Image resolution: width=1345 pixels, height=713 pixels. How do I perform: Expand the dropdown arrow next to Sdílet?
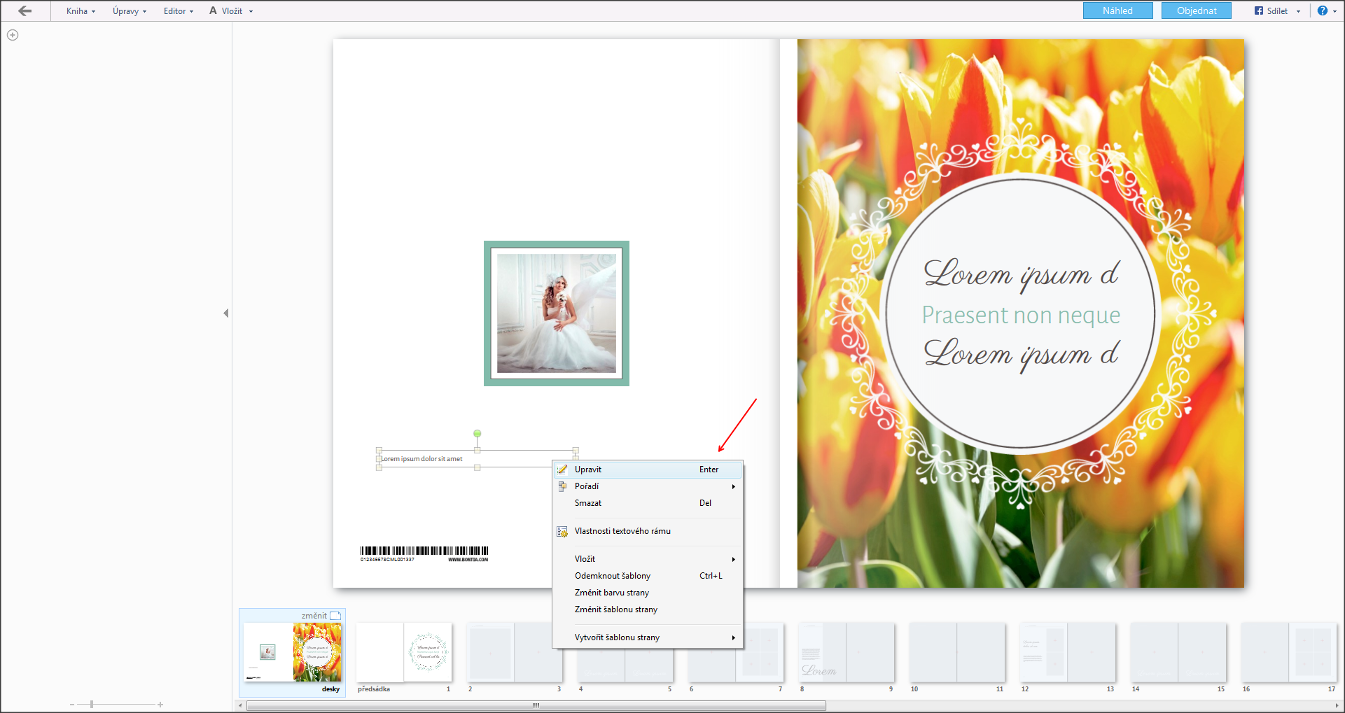(x=1298, y=11)
